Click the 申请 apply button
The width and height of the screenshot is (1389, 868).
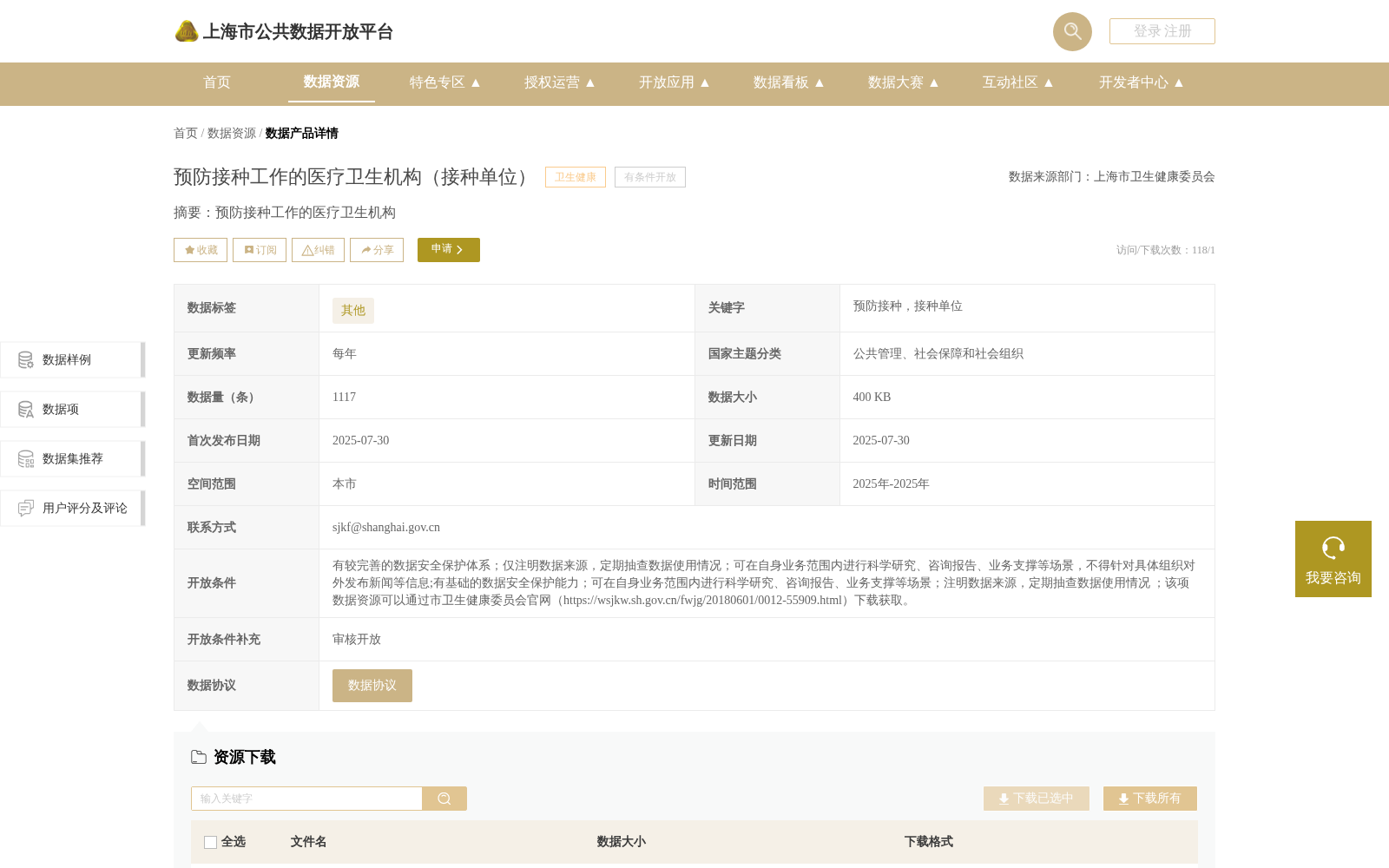point(449,250)
